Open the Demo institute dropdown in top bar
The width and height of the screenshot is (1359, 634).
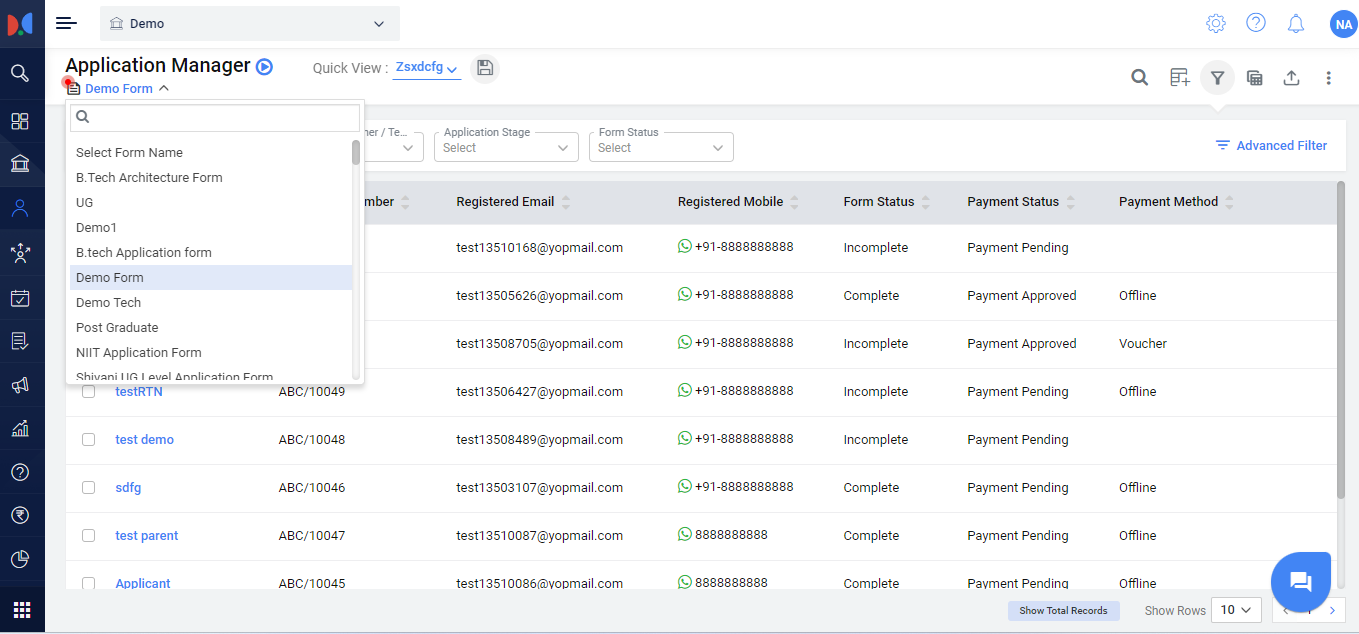point(250,23)
